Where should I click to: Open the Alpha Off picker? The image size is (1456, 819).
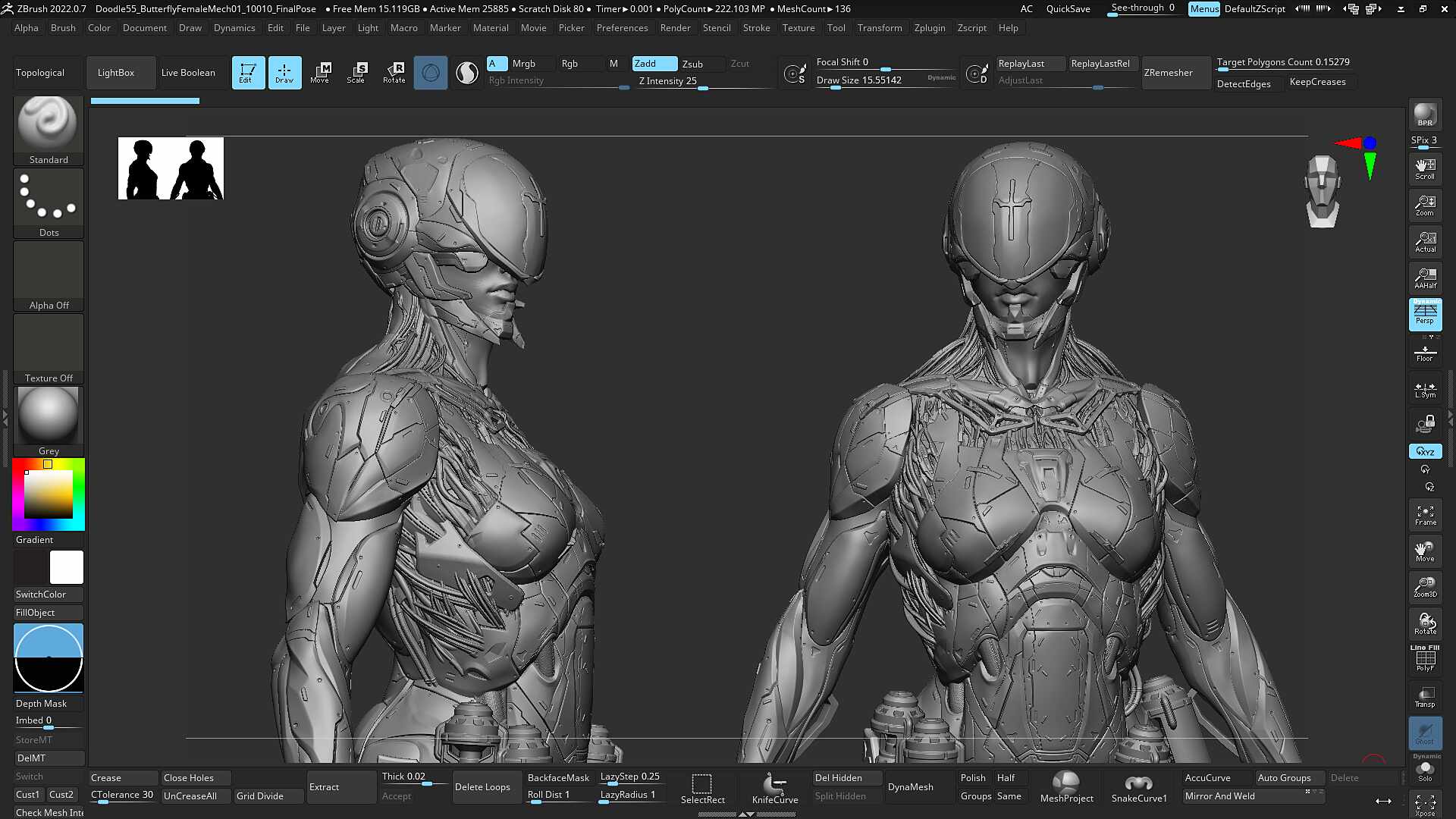(49, 276)
